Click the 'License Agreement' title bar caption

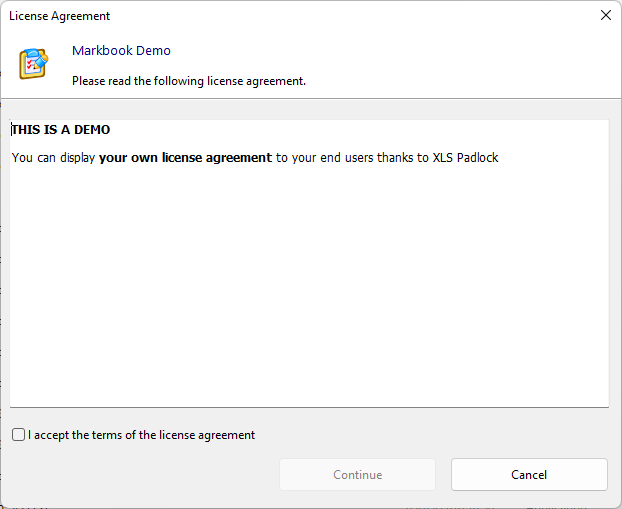pos(60,16)
